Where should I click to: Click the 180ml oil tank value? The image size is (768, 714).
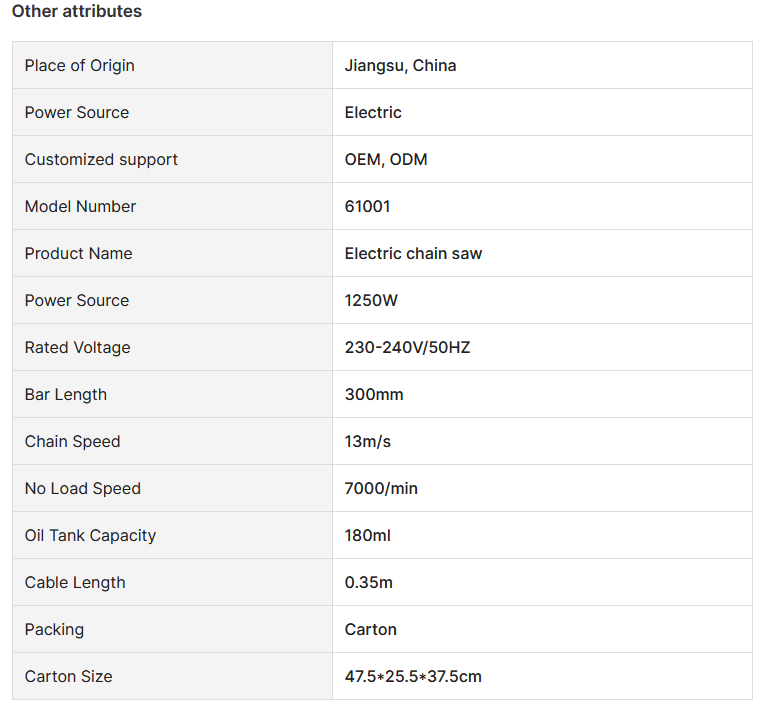coord(367,535)
